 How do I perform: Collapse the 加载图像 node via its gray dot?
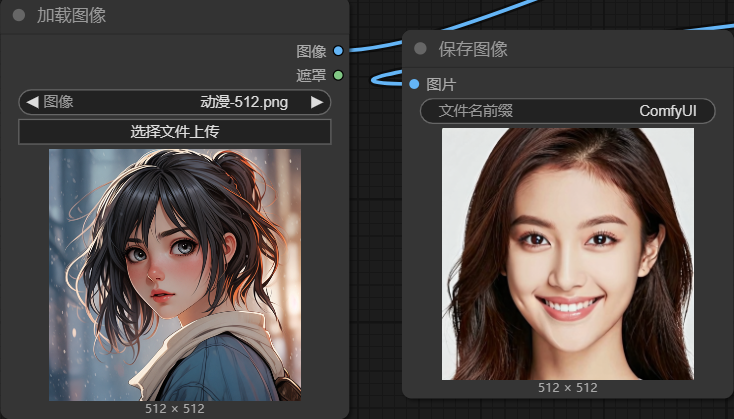click(x=19, y=15)
